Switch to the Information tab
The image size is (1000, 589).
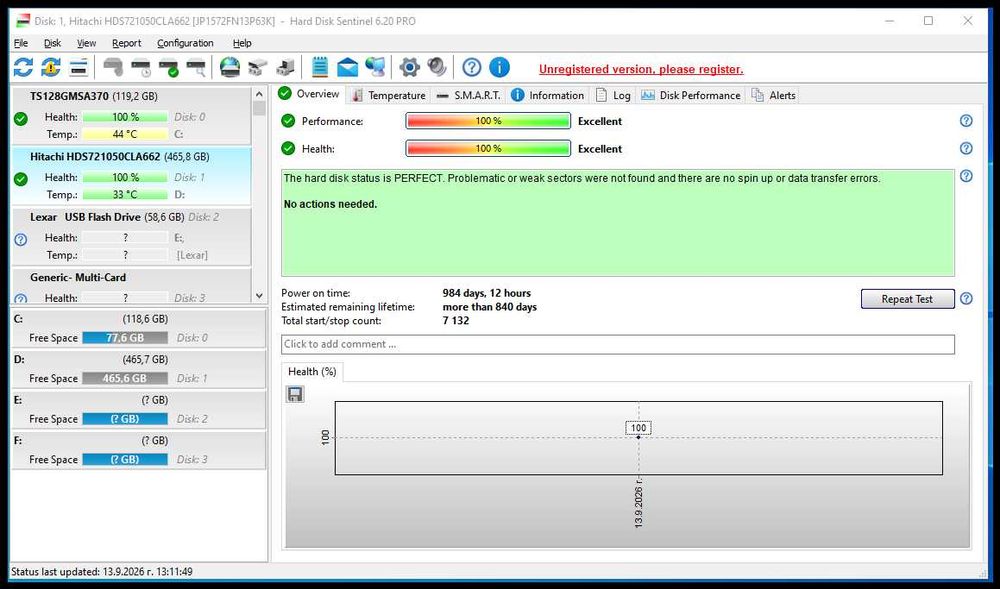click(548, 95)
